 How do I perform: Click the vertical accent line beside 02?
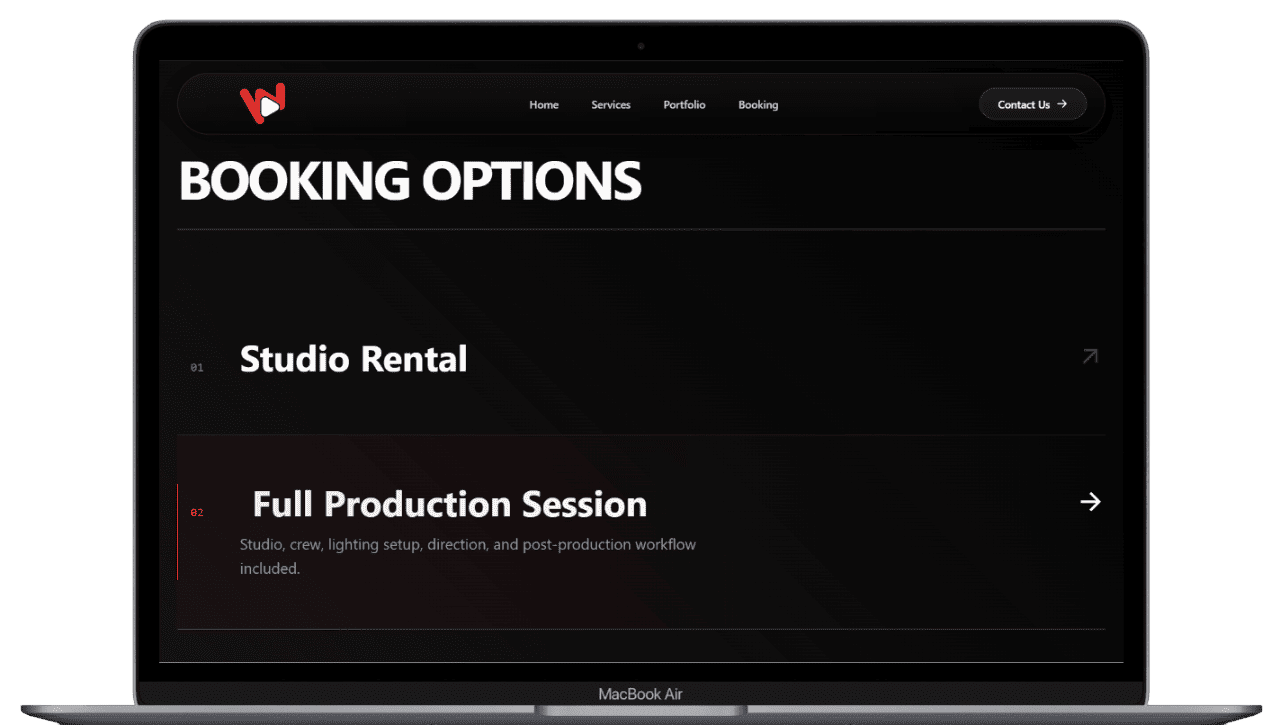178,532
